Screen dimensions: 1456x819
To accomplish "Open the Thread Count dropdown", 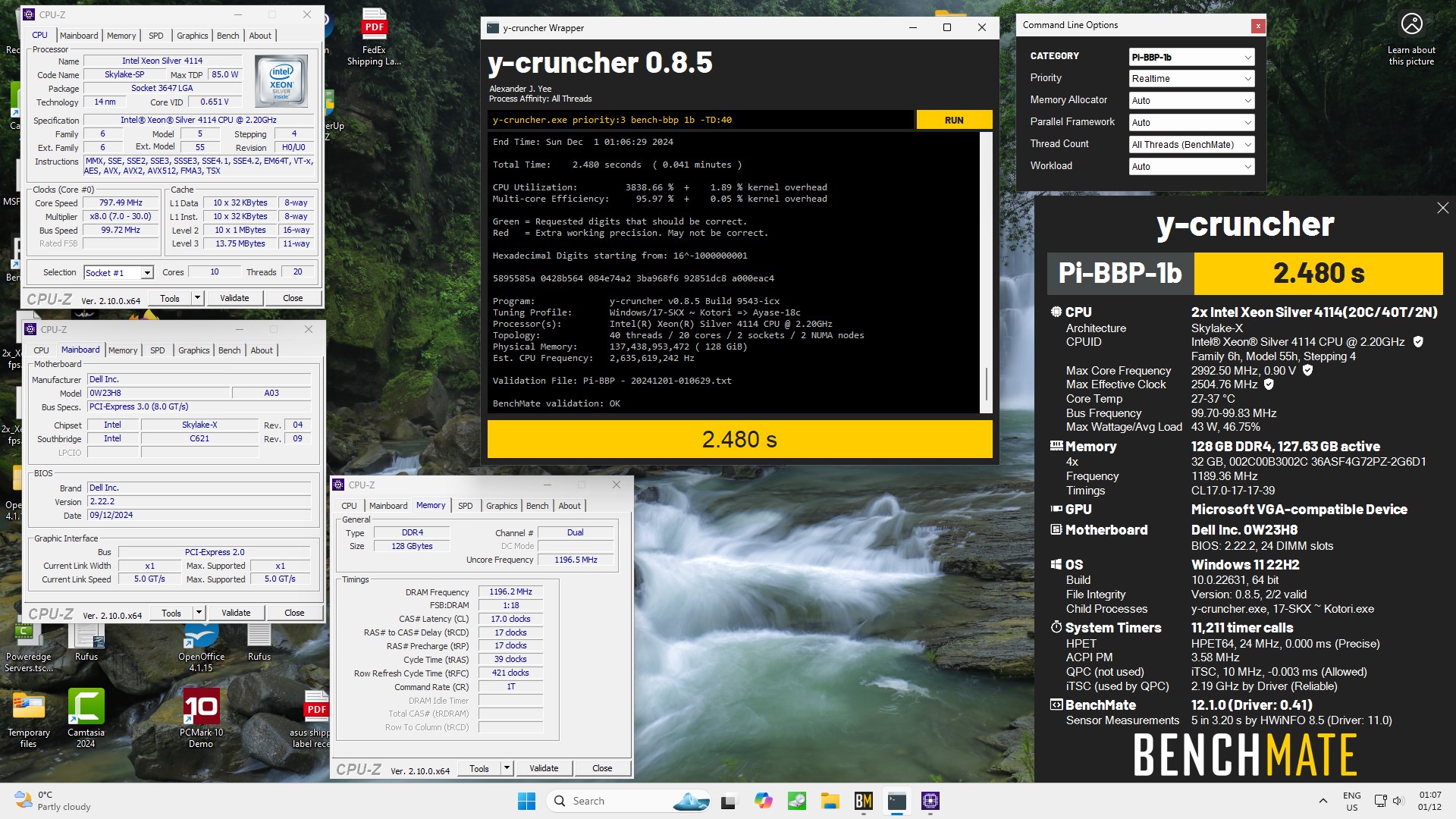I will (x=1191, y=145).
